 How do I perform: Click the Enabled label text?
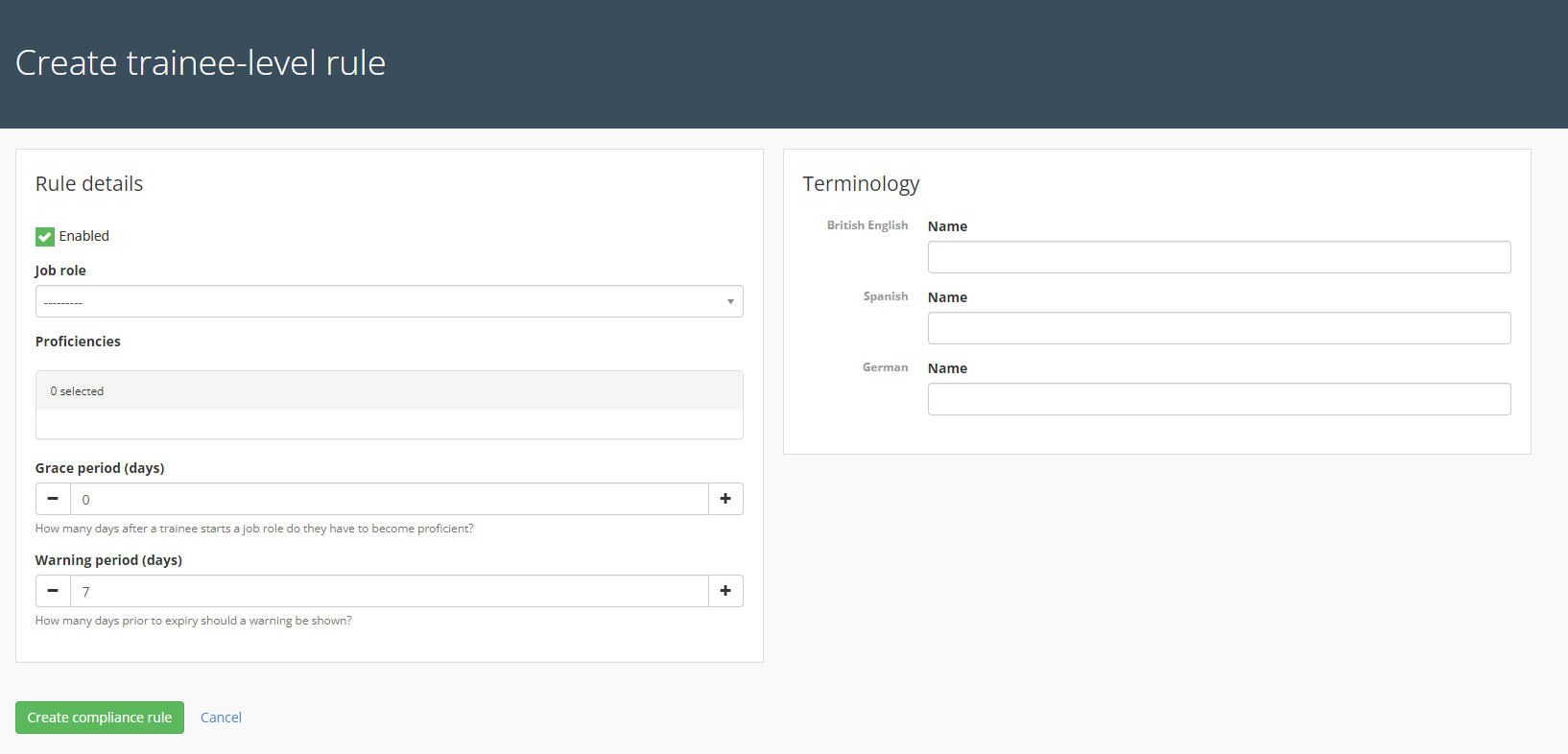84,236
